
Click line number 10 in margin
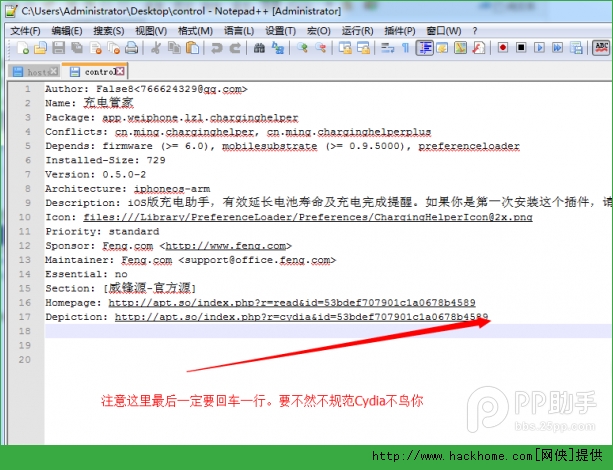tap(25, 217)
